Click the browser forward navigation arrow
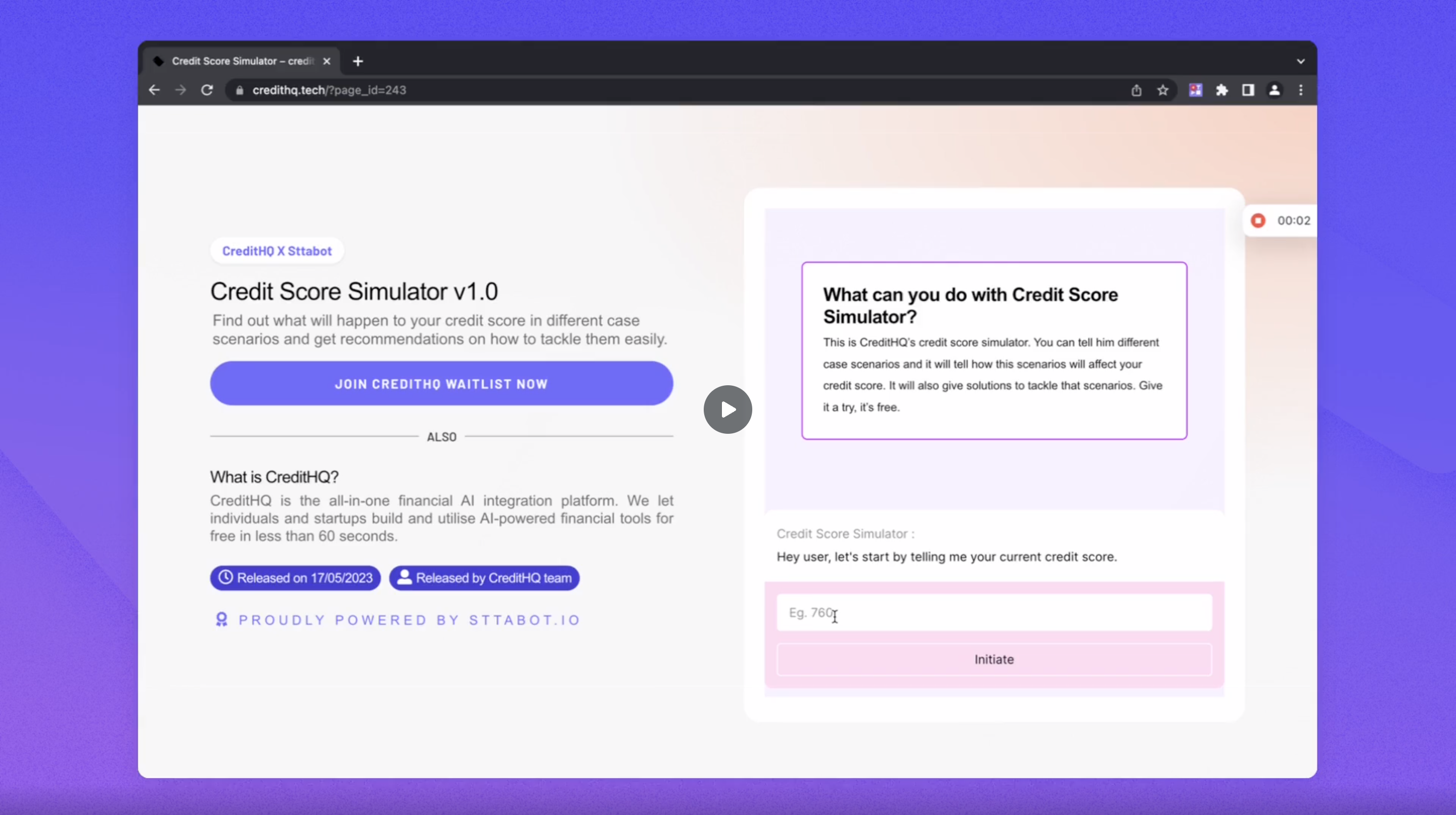Screen dimensions: 1456x815 tap(180, 90)
